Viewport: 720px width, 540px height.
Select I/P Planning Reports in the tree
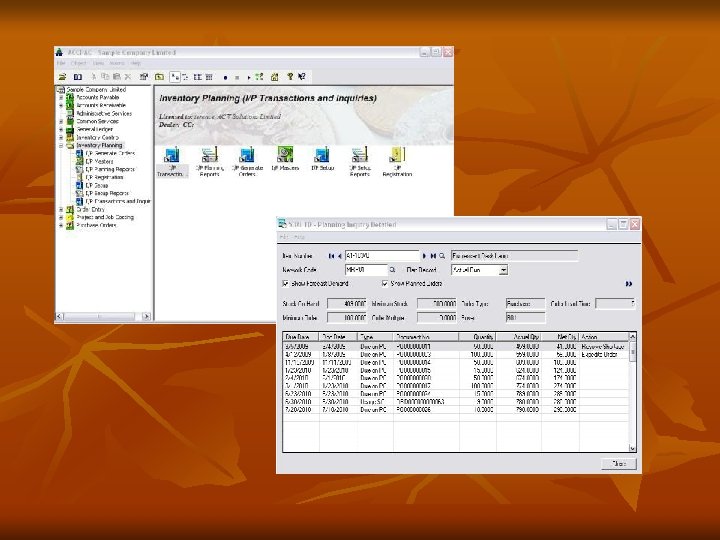[109, 169]
